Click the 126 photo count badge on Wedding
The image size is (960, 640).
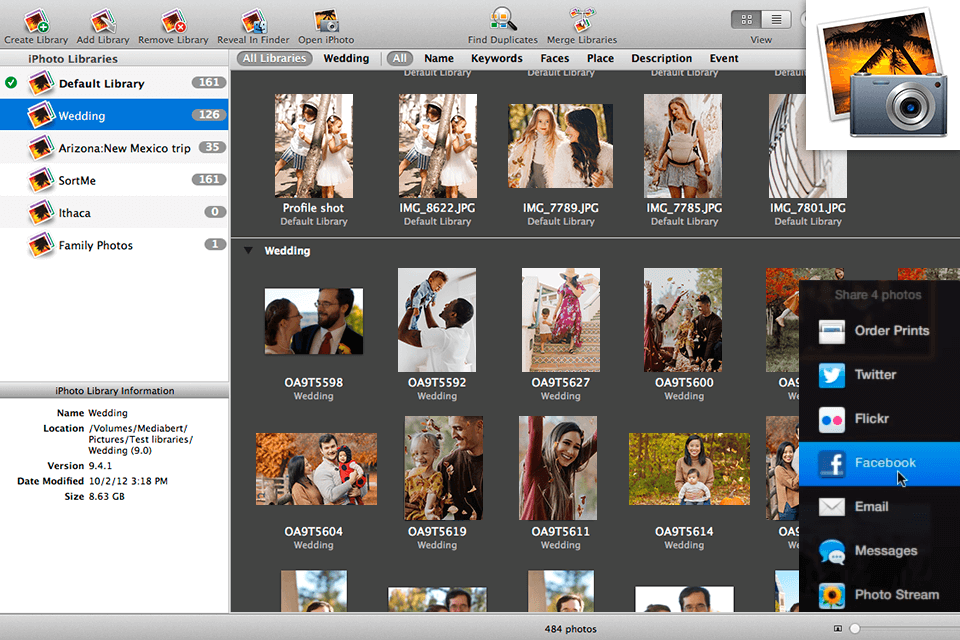click(209, 115)
